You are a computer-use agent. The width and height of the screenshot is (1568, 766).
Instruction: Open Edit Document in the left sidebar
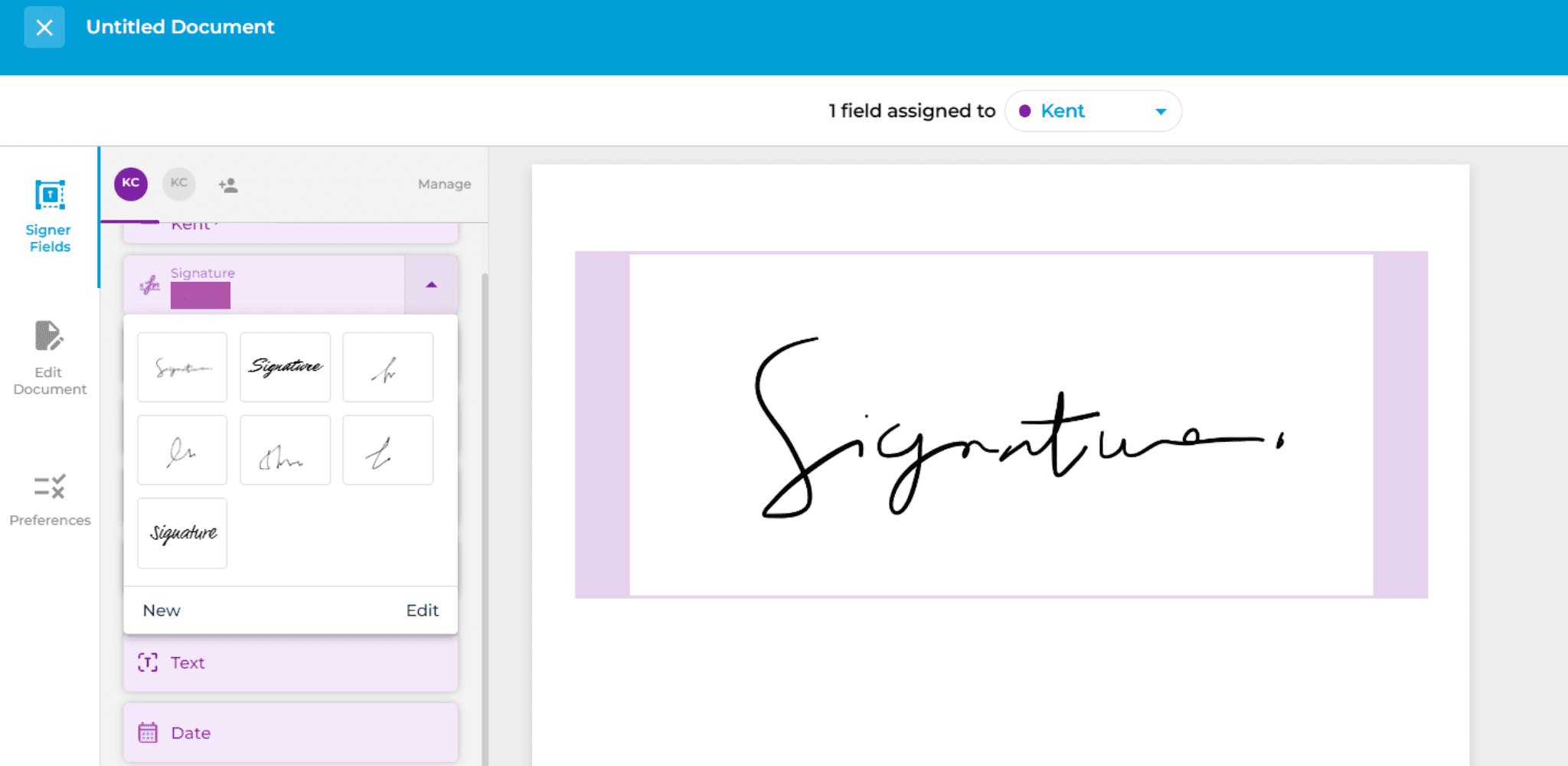tap(47, 360)
